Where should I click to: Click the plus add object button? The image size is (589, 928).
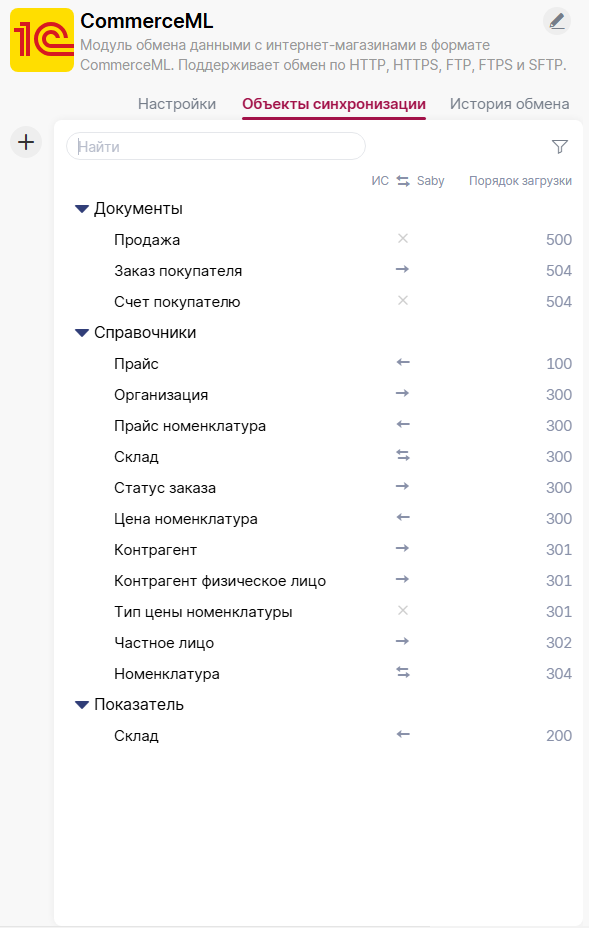tap(26, 142)
